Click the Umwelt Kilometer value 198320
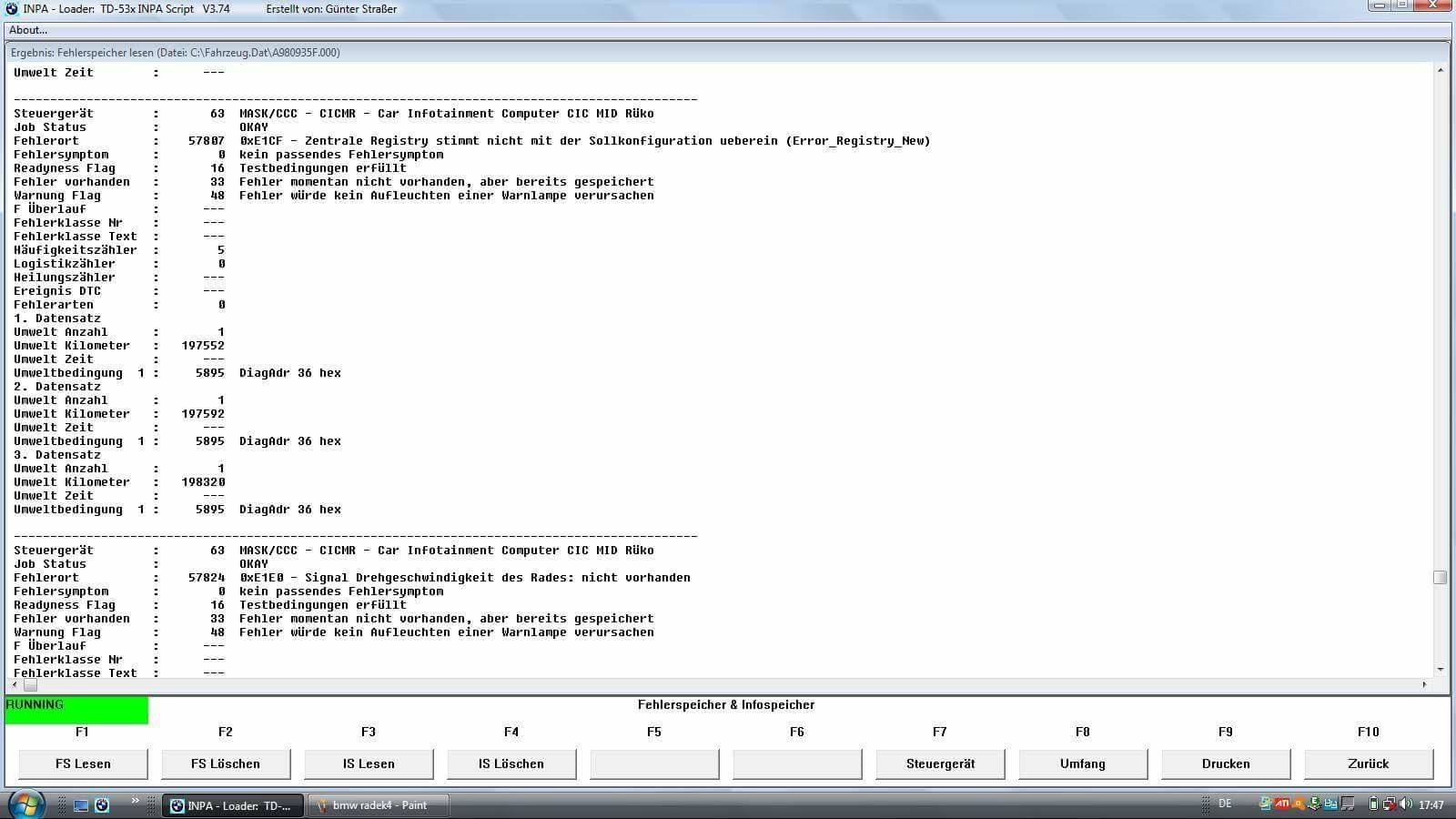The height and width of the screenshot is (819, 1456). (x=203, y=482)
